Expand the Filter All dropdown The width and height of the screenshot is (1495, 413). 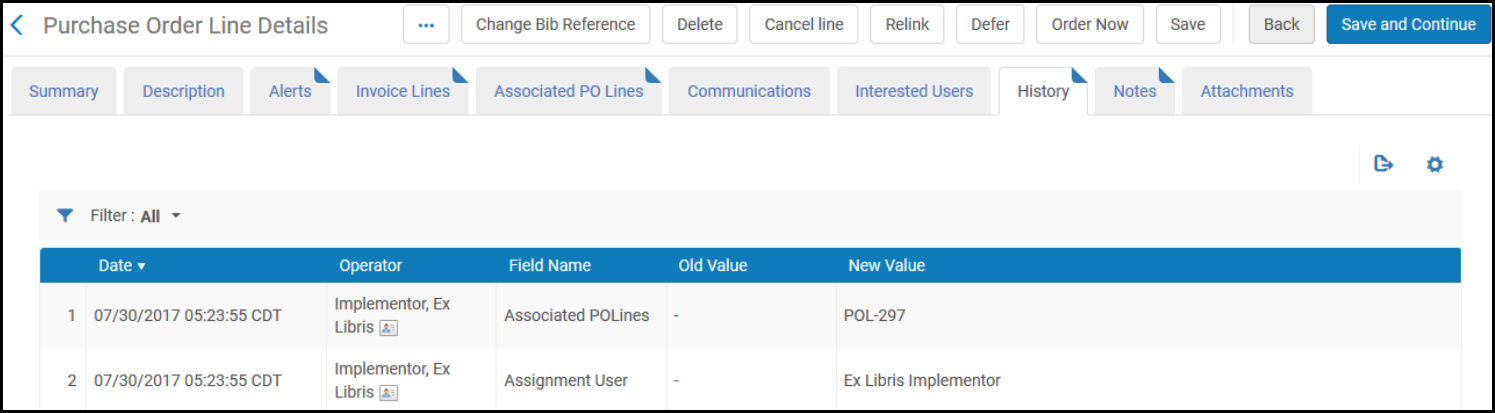(x=161, y=215)
